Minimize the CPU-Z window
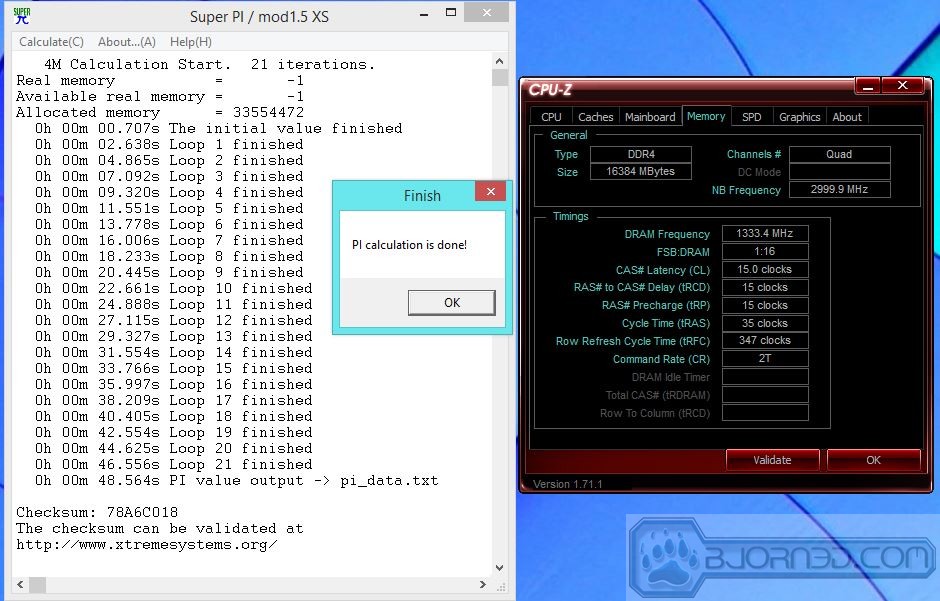Image resolution: width=940 pixels, height=601 pixels. pos(867,86)
